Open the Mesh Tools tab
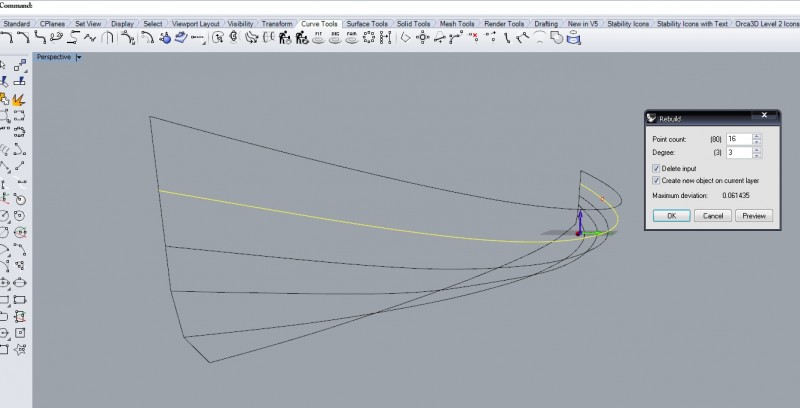The height and width of the screenshot is (408, 800). pos(457,23)
